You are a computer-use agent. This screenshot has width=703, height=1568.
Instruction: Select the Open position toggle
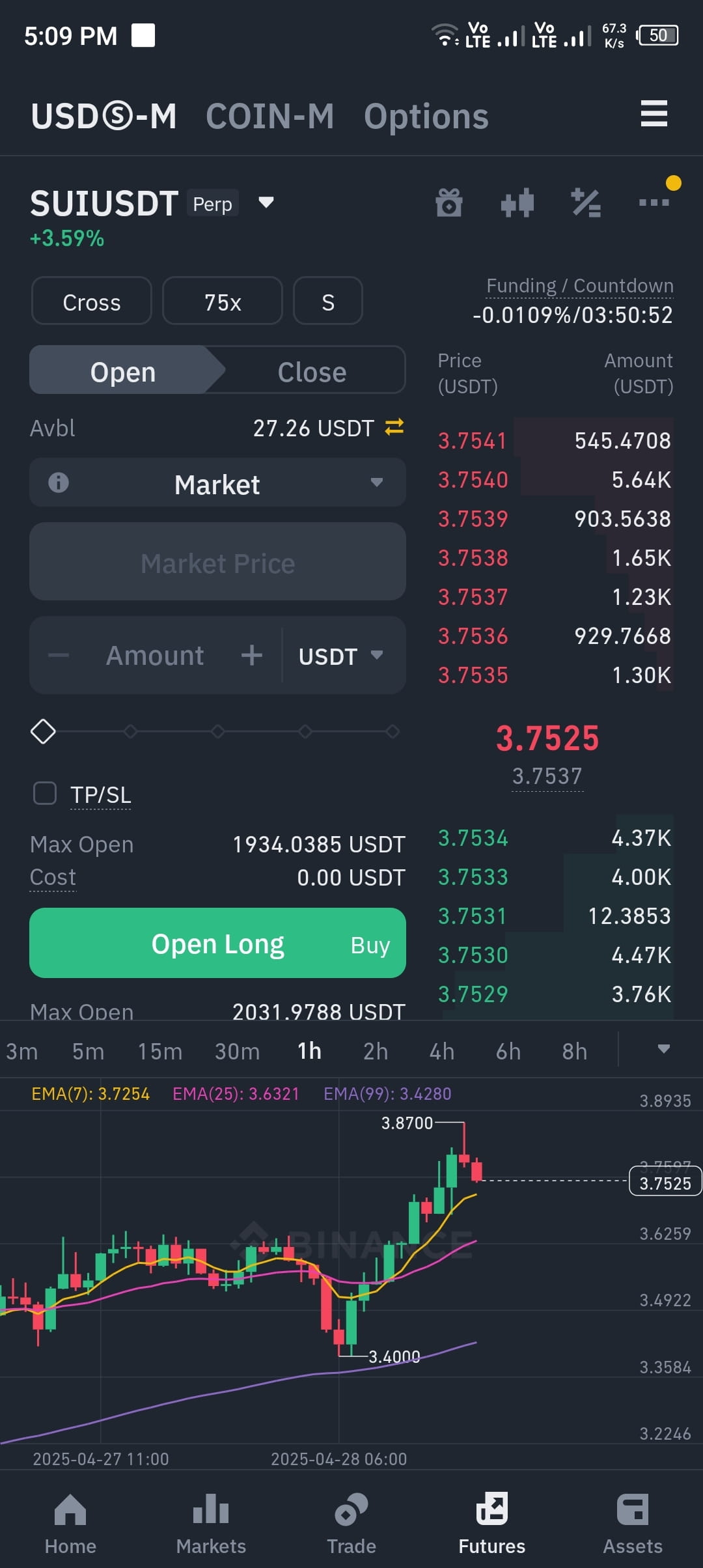point(124,372)
